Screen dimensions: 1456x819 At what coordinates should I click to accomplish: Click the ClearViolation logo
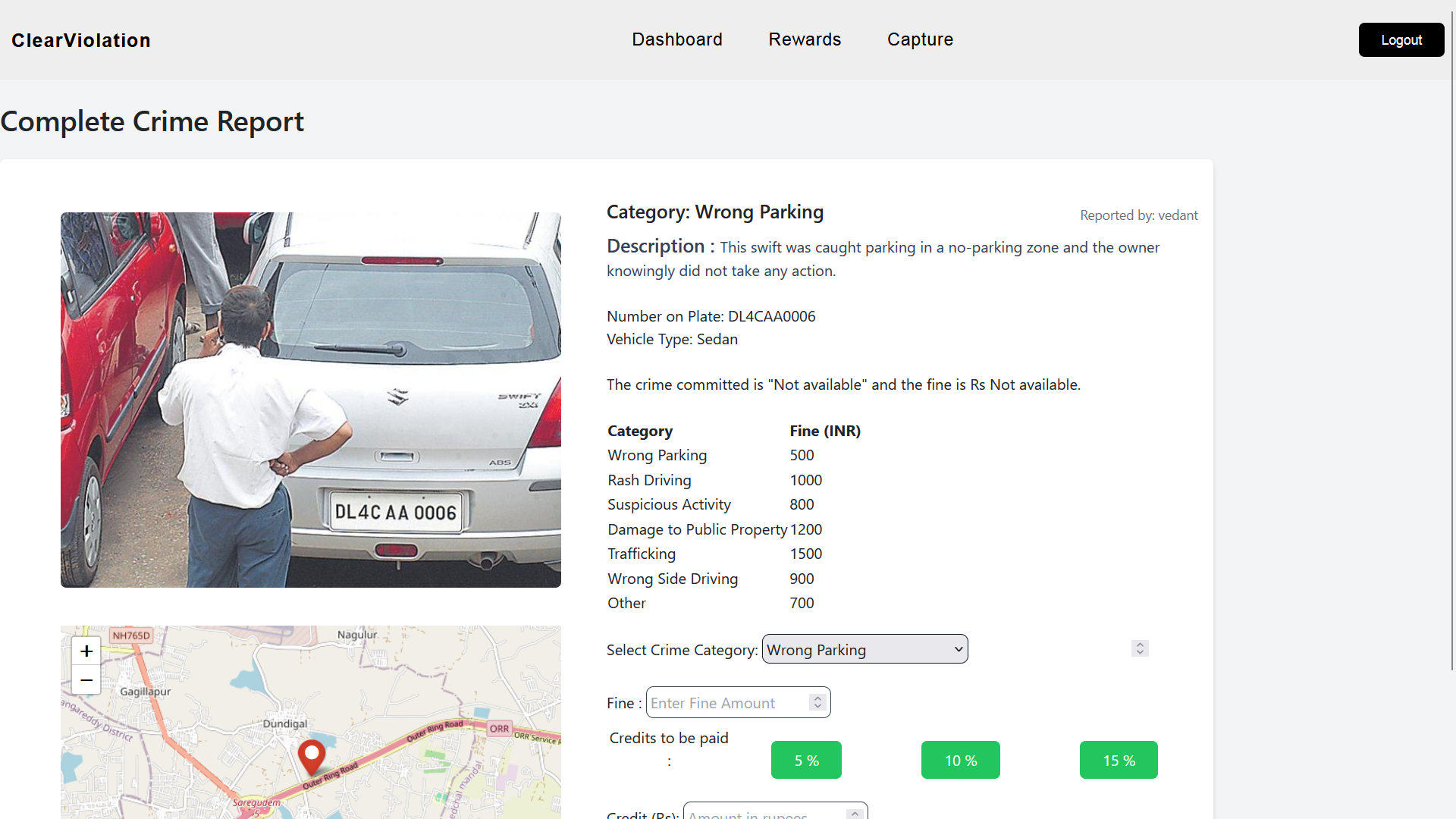[x=81, y=40]
